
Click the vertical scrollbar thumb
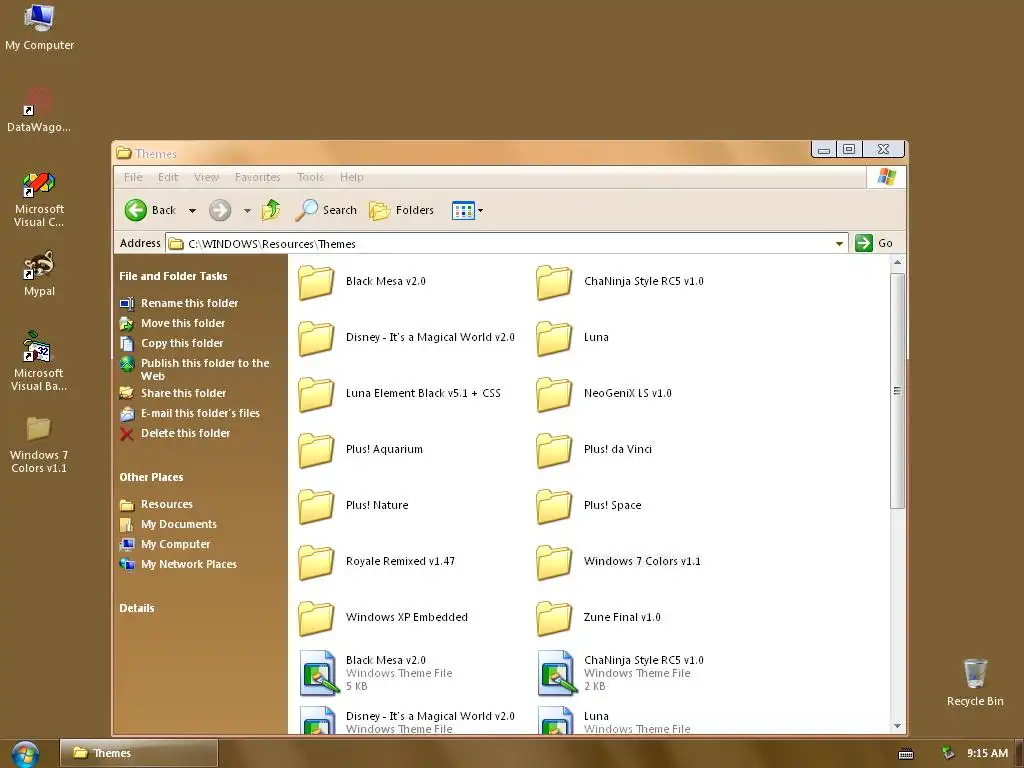(897, 391)
